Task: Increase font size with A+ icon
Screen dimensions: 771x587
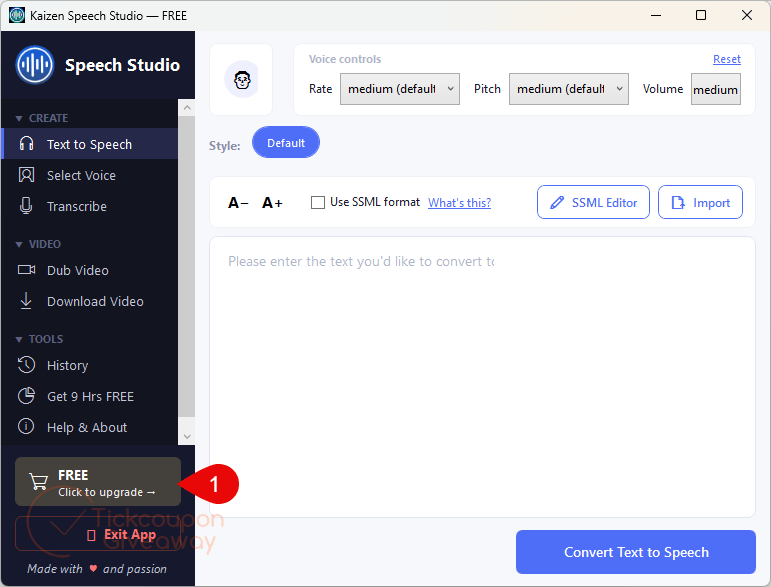Action: 272,203
